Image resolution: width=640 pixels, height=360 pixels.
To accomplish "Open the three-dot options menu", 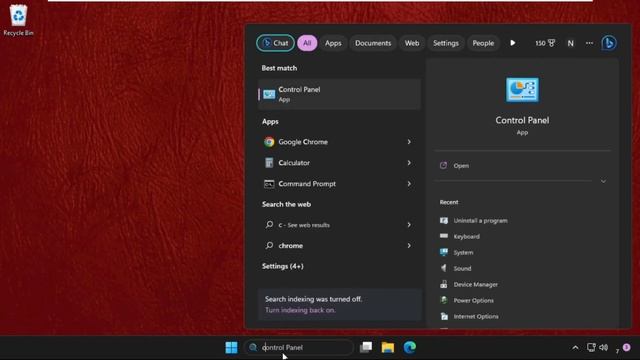I will 589,43.
